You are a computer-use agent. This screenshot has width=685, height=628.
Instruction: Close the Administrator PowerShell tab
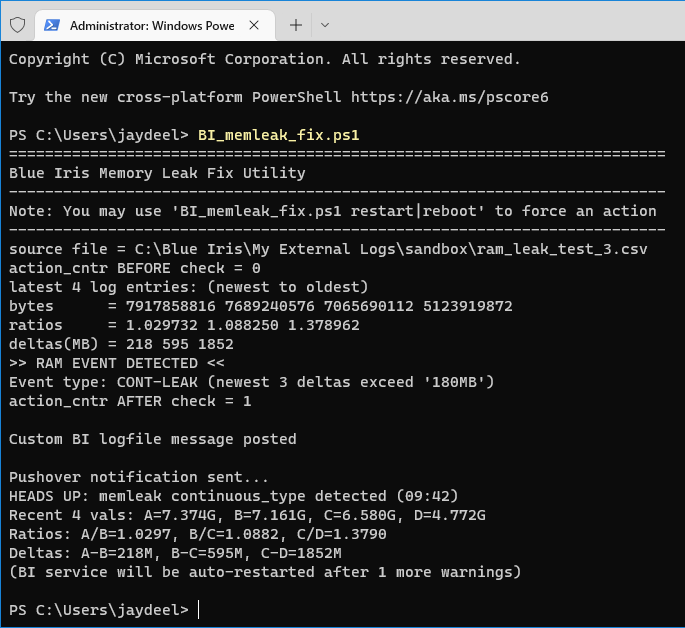point(254,25)
